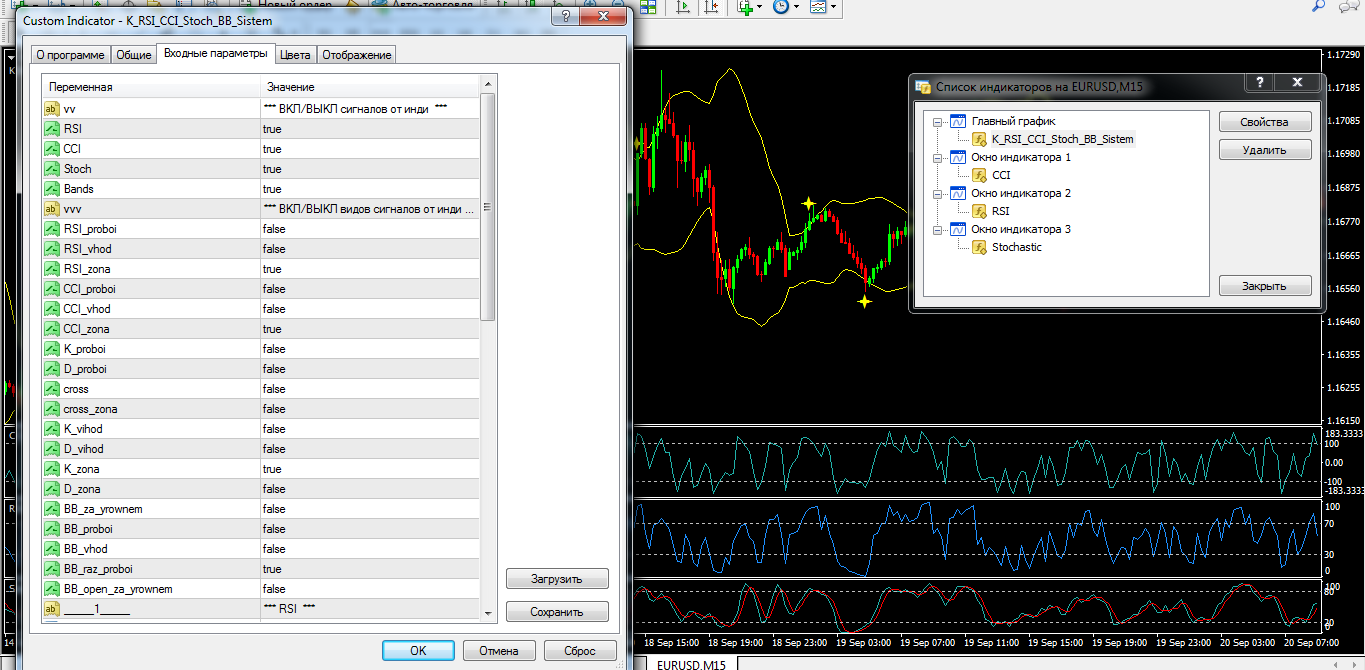Click the help question mark in indicator list dialog
The image size is (1365, 670).
[x=1258, y=83]
